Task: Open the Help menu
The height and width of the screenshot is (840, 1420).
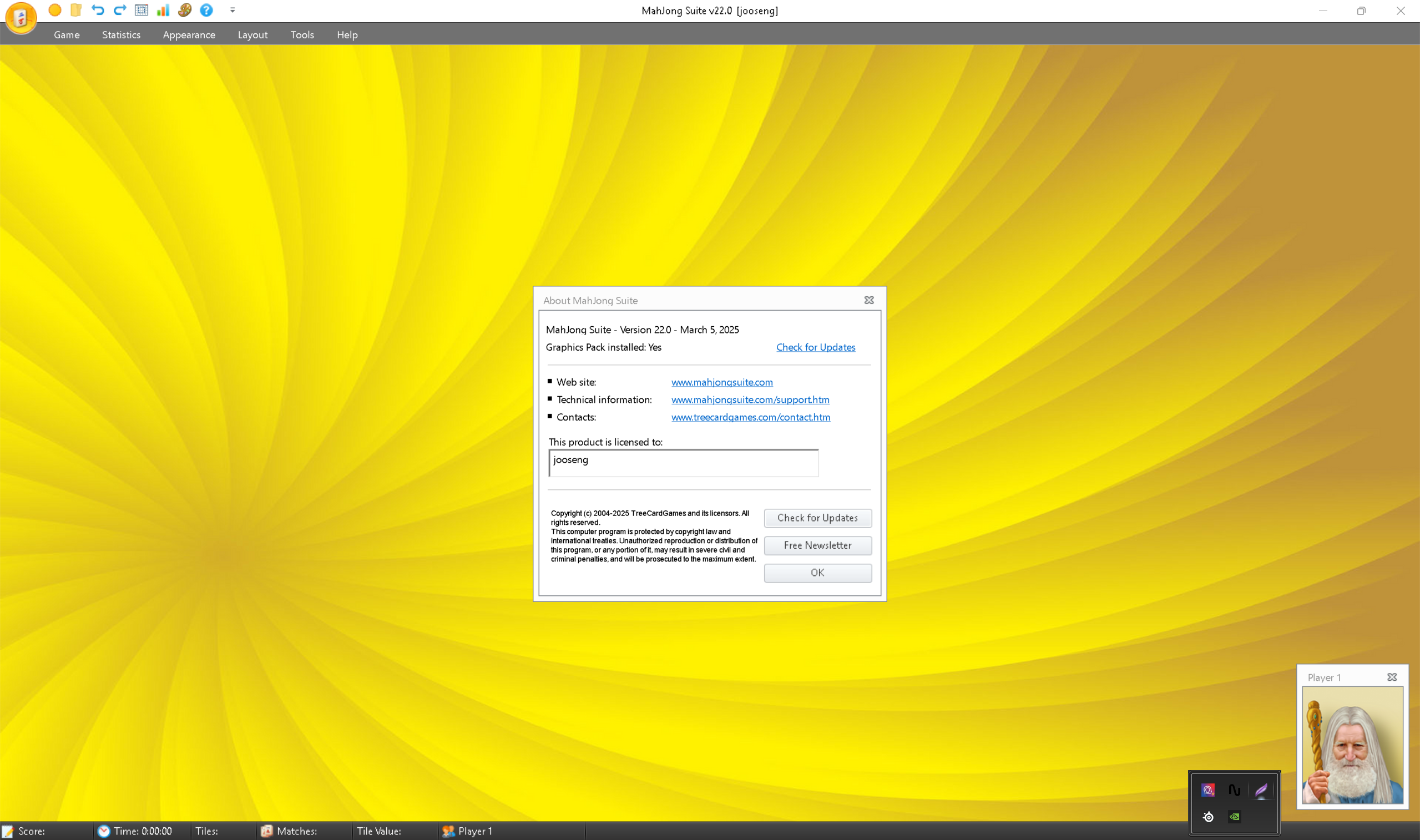Action: tap(347, 34)
